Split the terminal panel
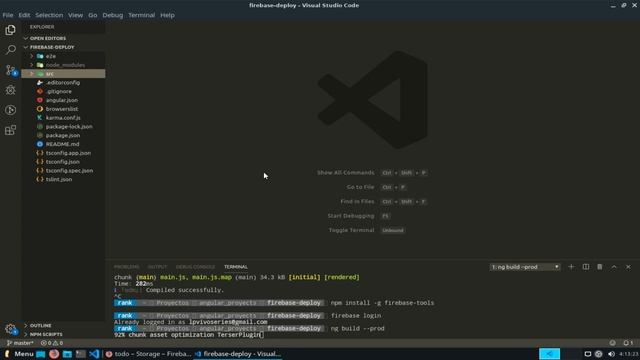The image size is (640, 360). coord(585,267)
